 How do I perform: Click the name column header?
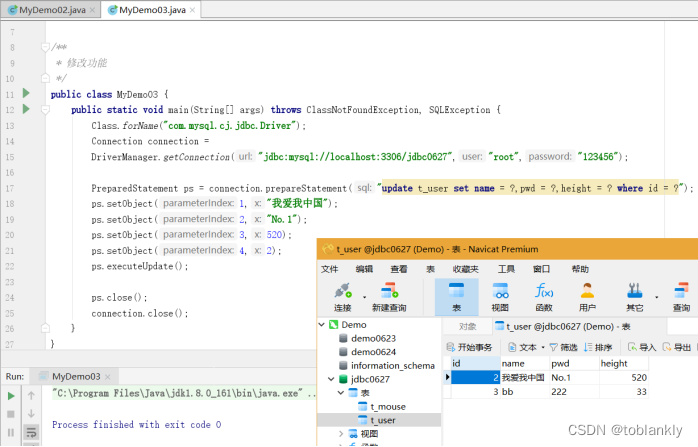coord(525,363)
